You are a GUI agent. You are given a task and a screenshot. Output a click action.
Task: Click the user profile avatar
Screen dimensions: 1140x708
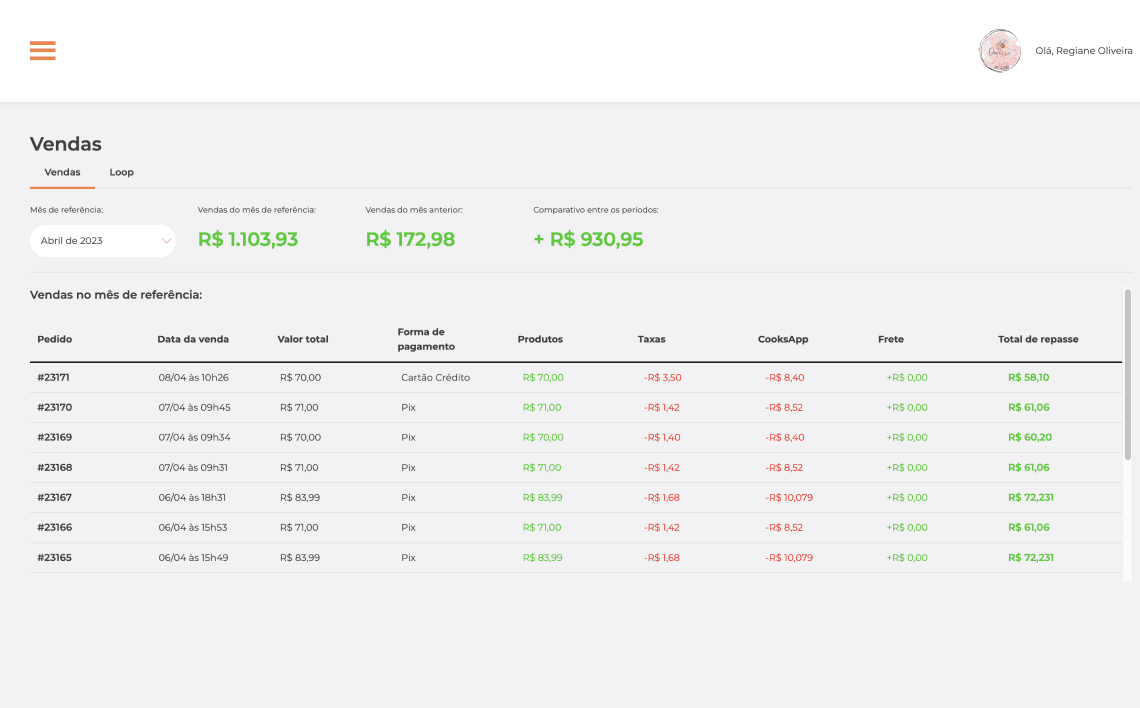coord(999,51)
